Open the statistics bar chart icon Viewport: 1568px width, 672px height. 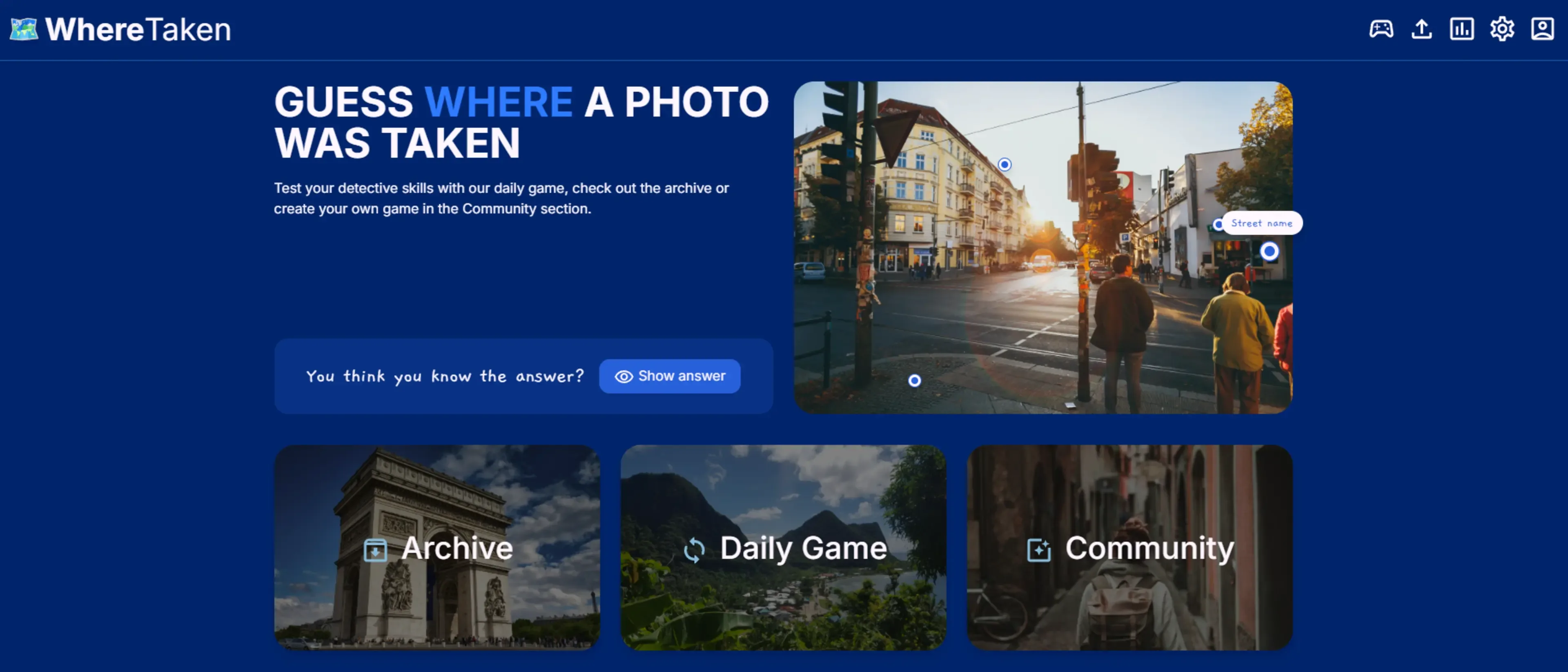[x=1461, y=29]
